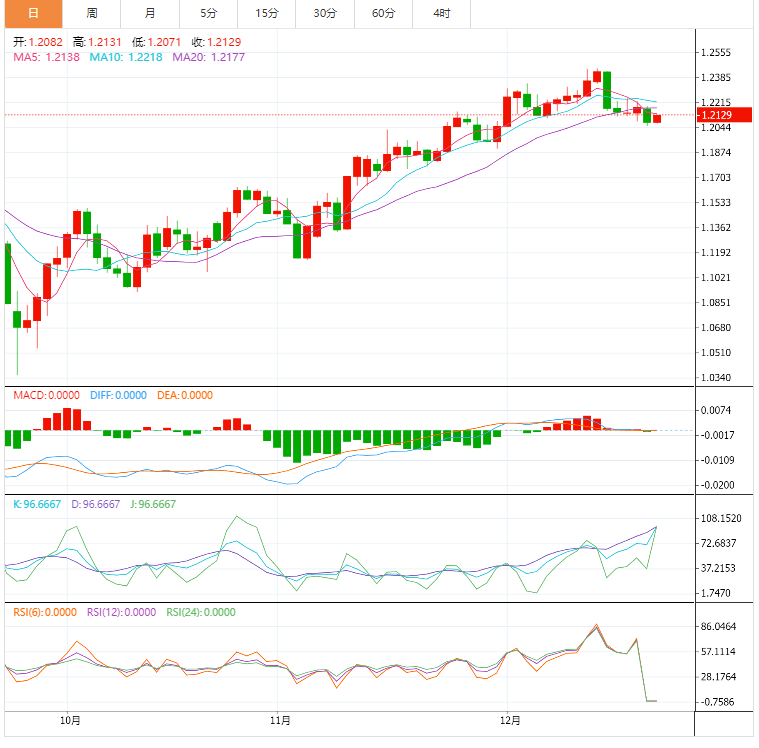This screenshot has height=748, width=759.
Task: Select the 15分 timeframe tab
Action: 267,13
